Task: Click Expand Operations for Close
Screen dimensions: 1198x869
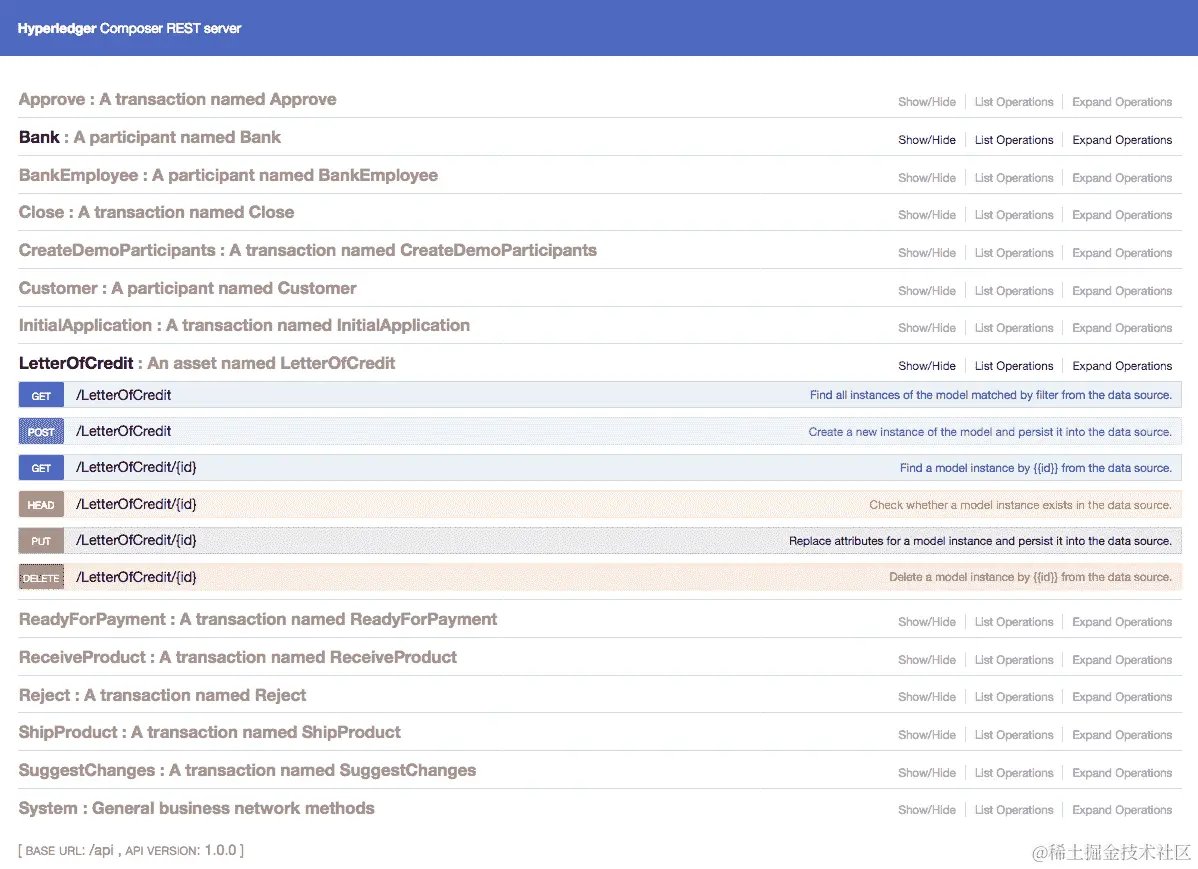Action: (1122, 215)
